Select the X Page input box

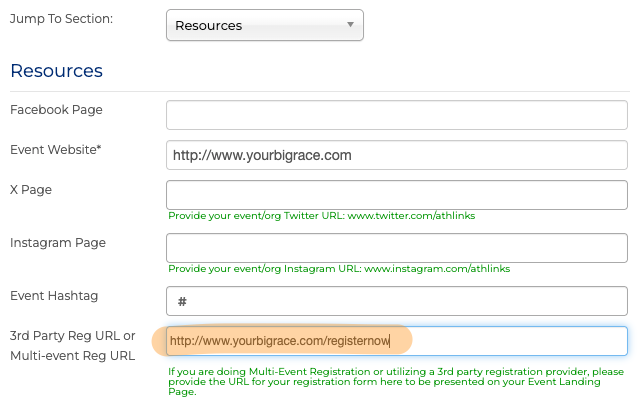tap(396, 194)
